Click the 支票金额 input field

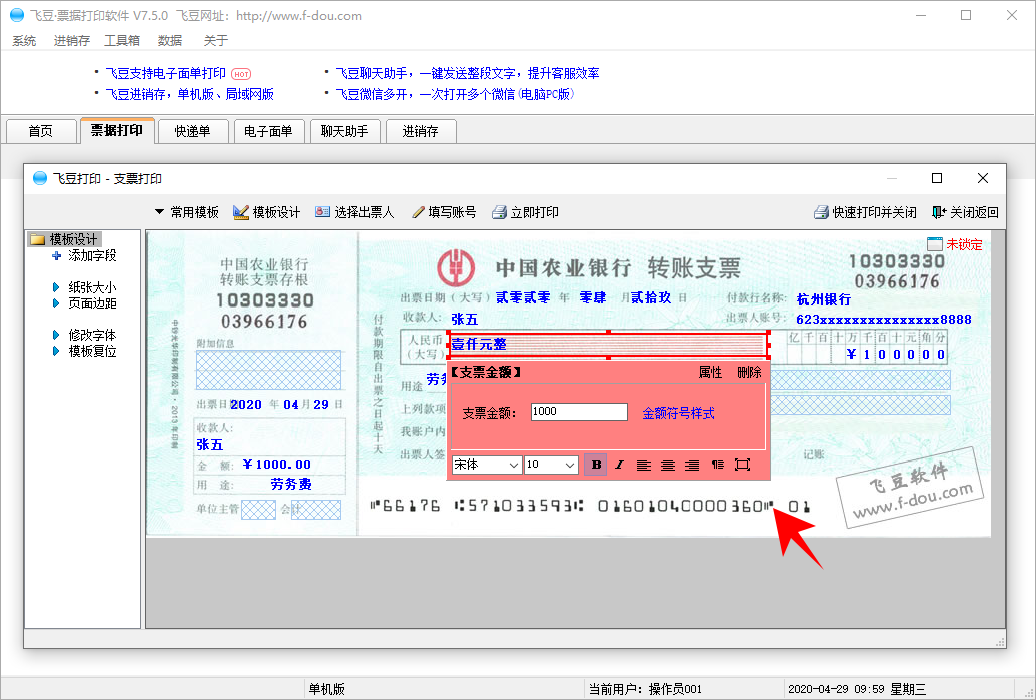579,412
